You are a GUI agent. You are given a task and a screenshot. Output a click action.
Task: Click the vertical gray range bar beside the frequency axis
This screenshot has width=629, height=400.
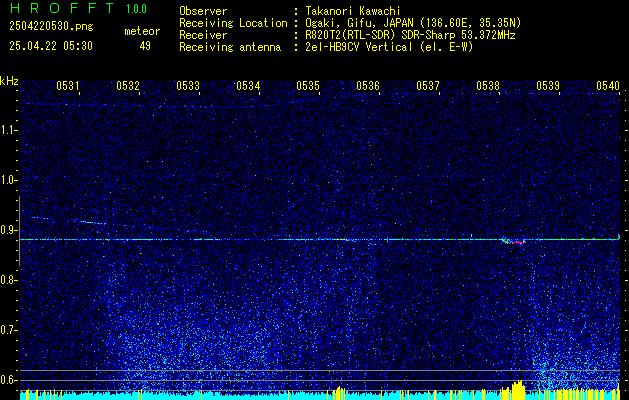[x=19, y=231]
